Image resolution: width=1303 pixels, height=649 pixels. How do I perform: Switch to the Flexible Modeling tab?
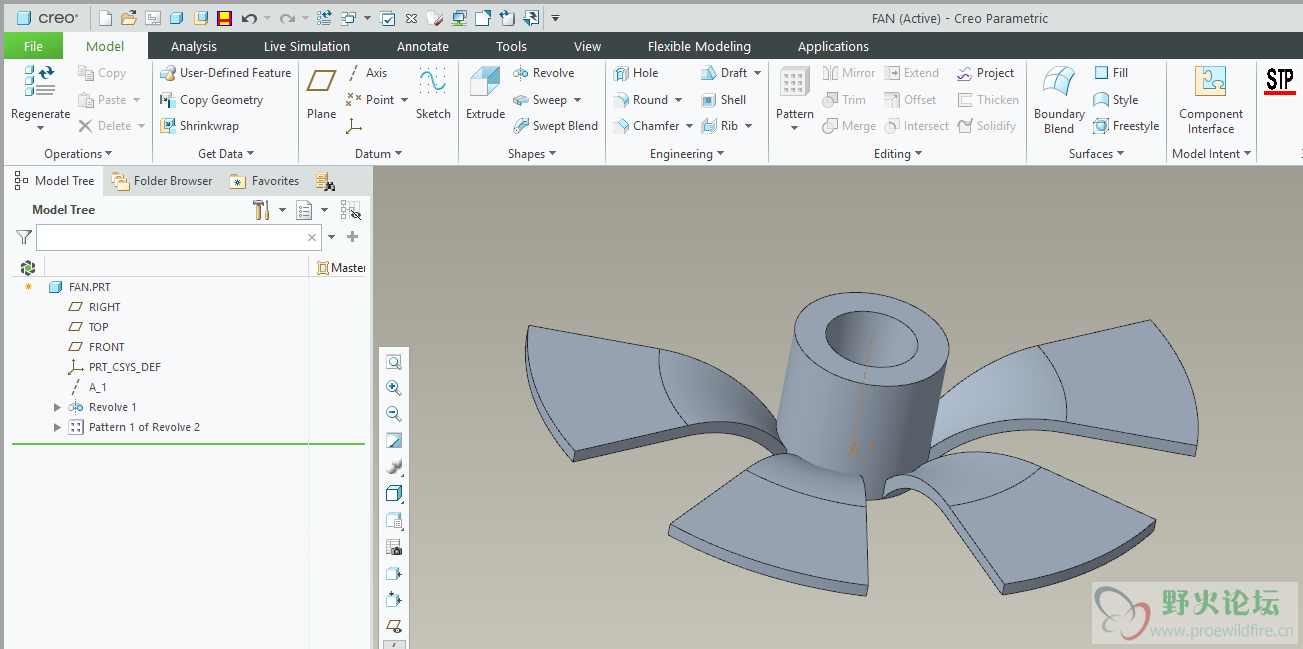point(699,46)
